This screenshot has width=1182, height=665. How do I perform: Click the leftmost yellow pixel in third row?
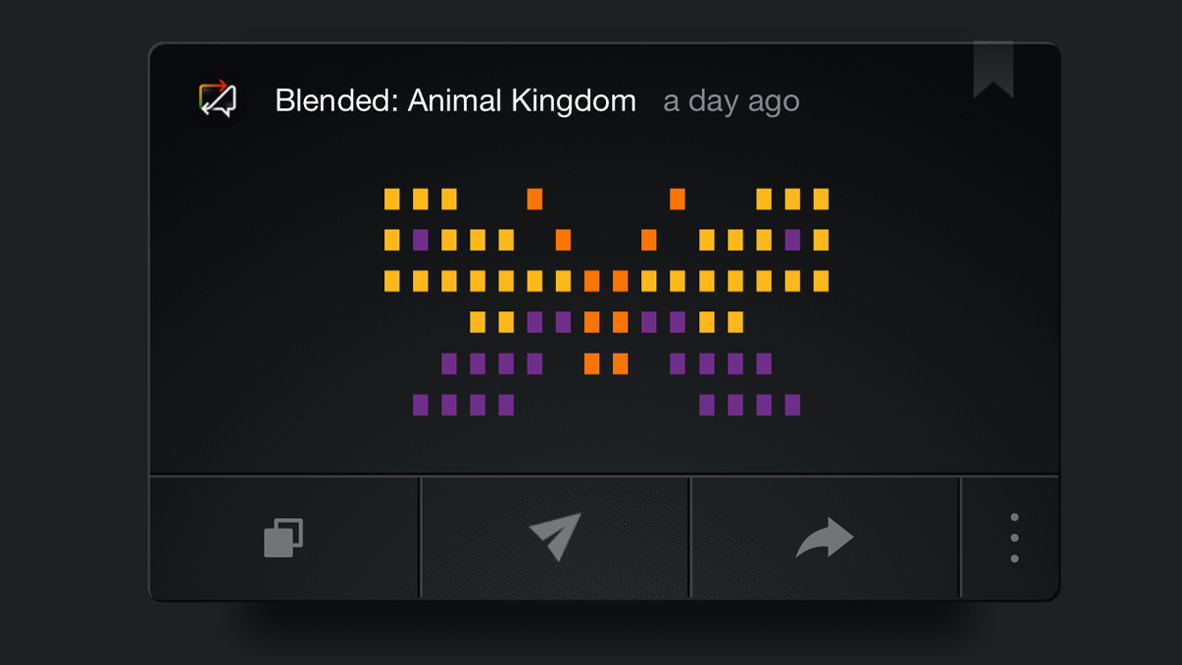click(392, 281)
